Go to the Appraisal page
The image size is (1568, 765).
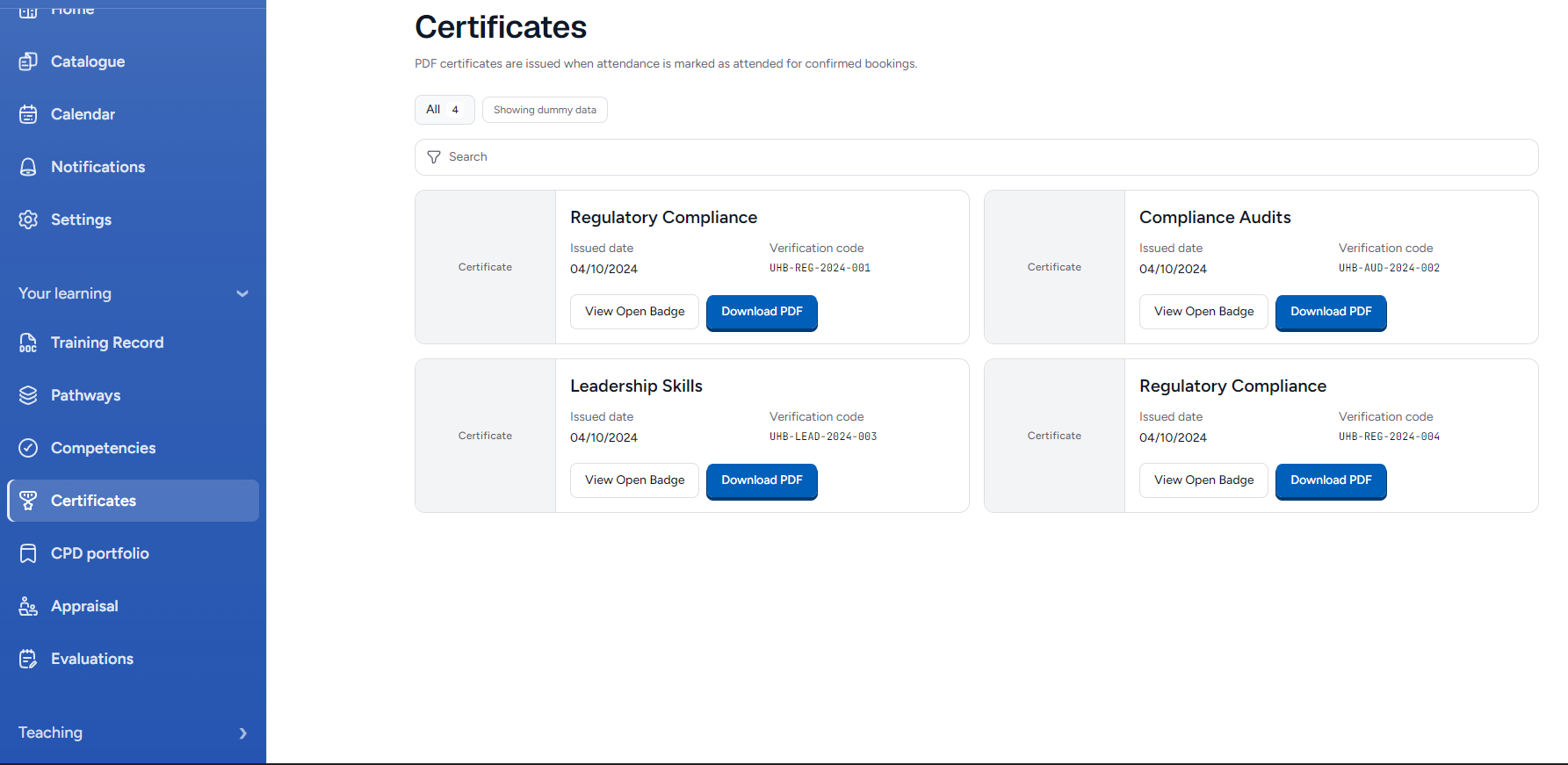click(134, 606)
